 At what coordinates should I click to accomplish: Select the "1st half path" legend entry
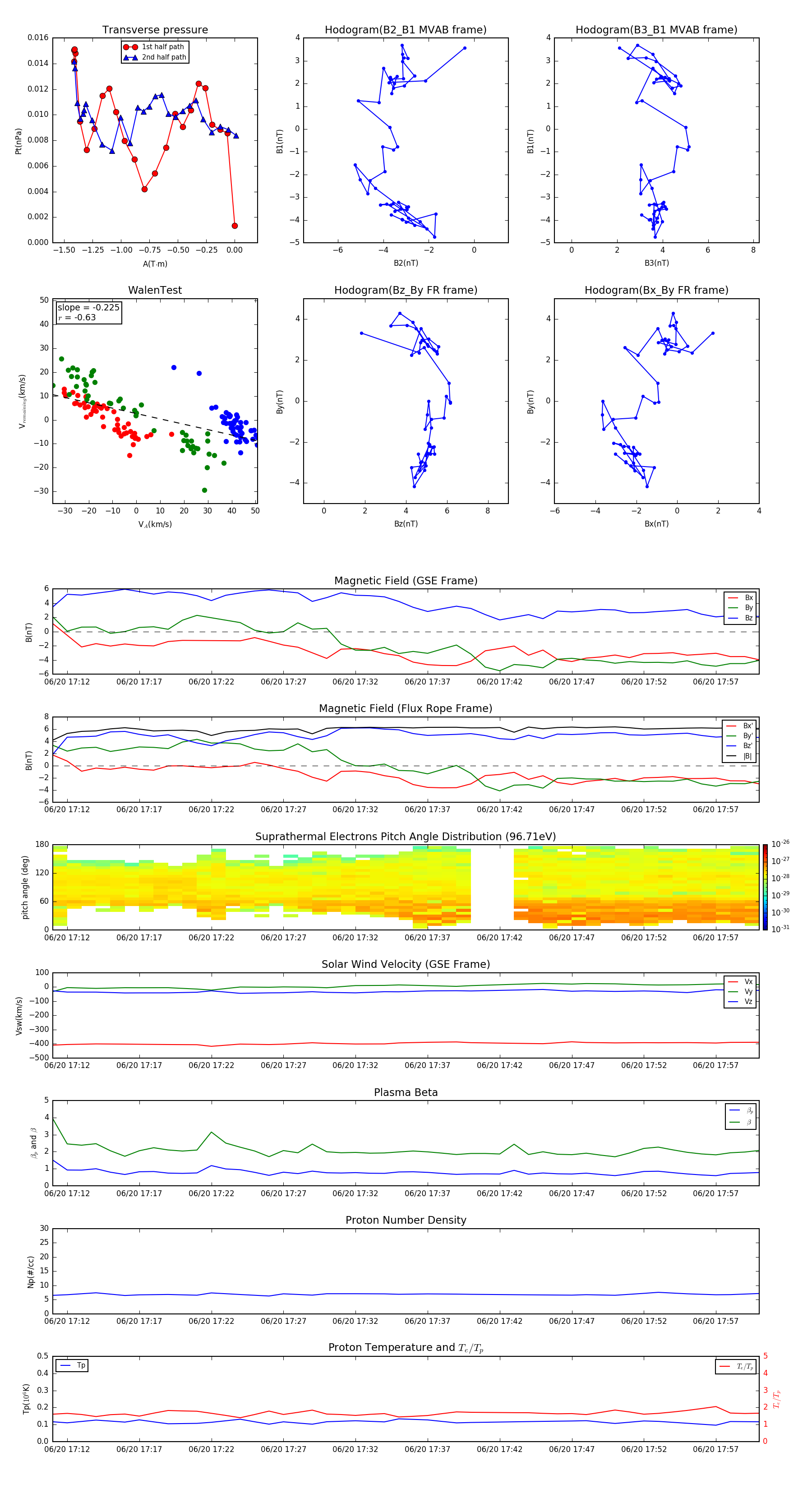pos(154,47)
